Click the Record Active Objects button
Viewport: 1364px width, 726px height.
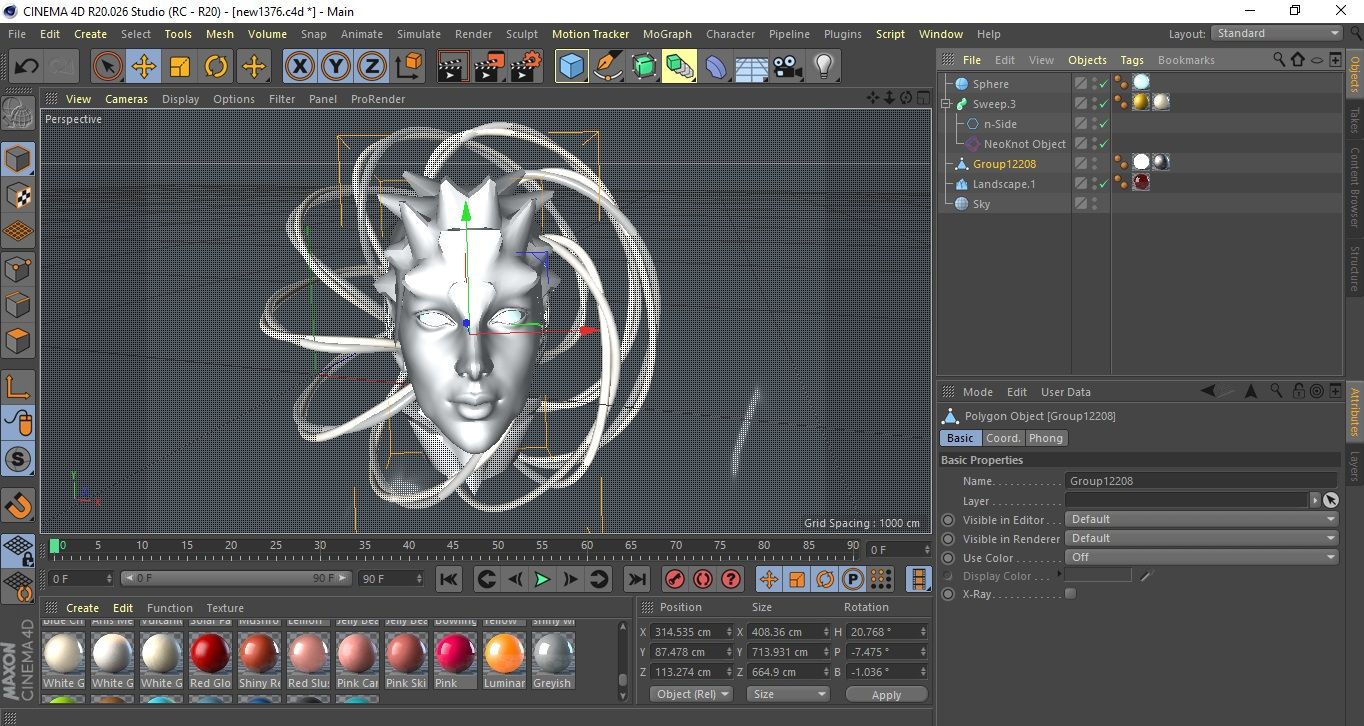675,579
